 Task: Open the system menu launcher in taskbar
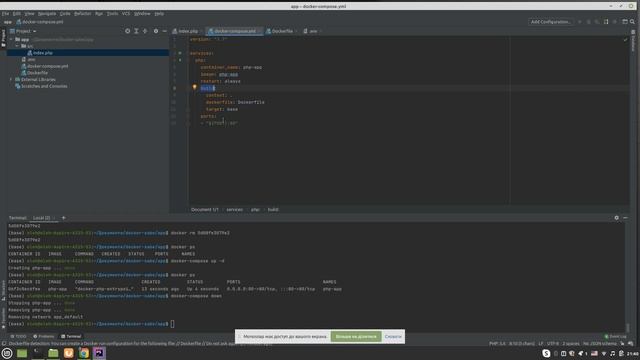click(7, 353)
